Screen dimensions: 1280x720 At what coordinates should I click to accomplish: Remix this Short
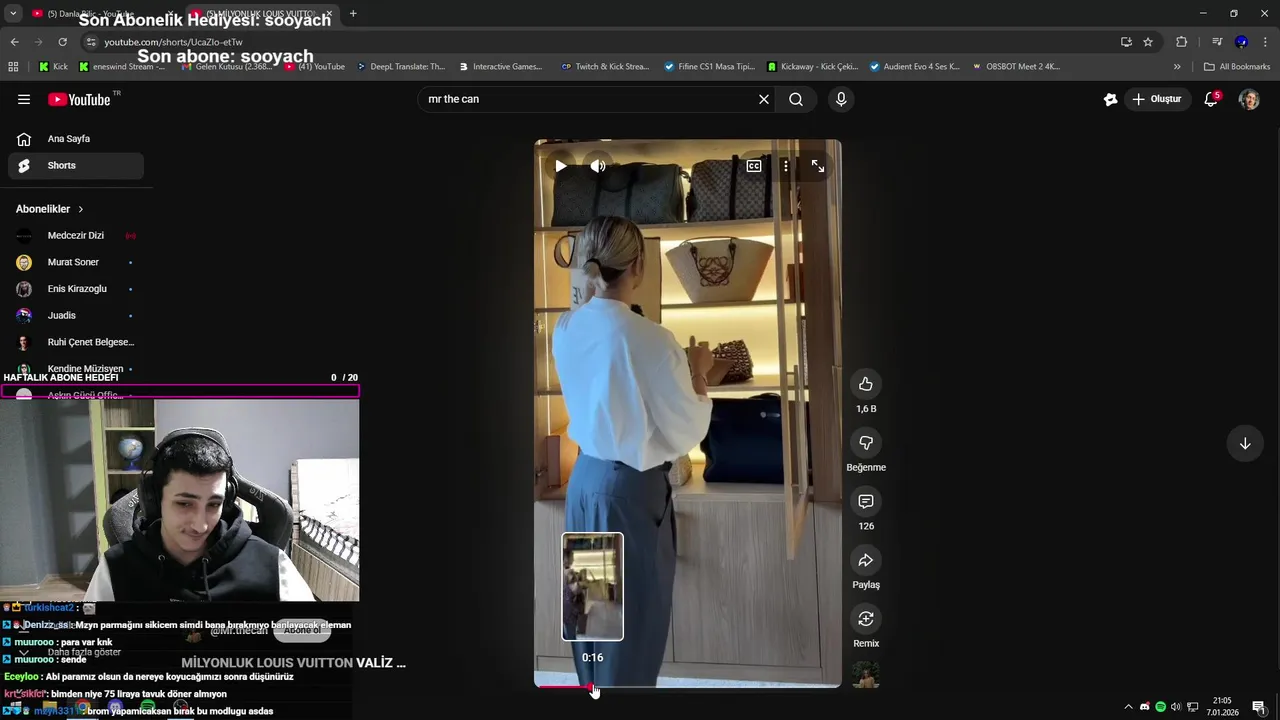tap(866, 619)
